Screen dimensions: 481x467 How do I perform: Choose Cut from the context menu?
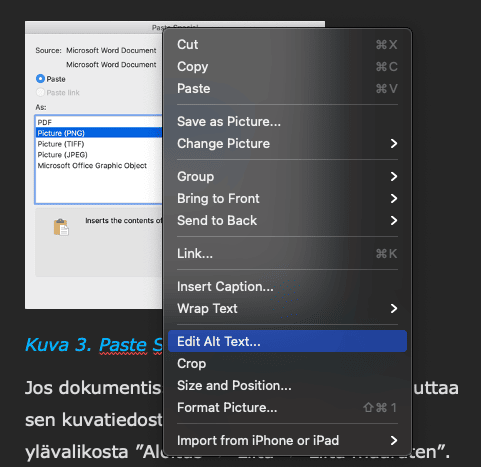click(x=287, y=45)
